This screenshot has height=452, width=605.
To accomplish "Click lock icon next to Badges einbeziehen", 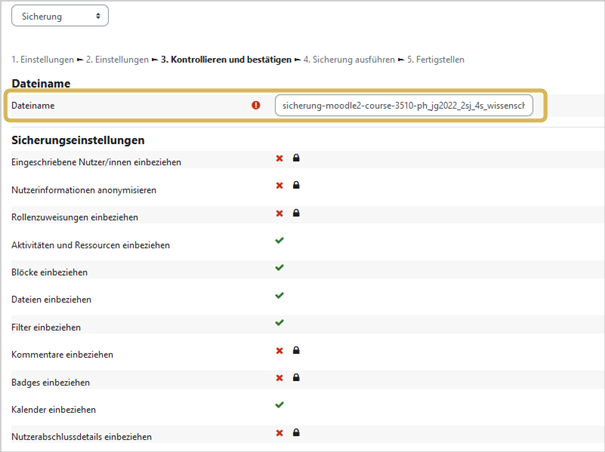I will pyautogui.click(x=296, y=378).
